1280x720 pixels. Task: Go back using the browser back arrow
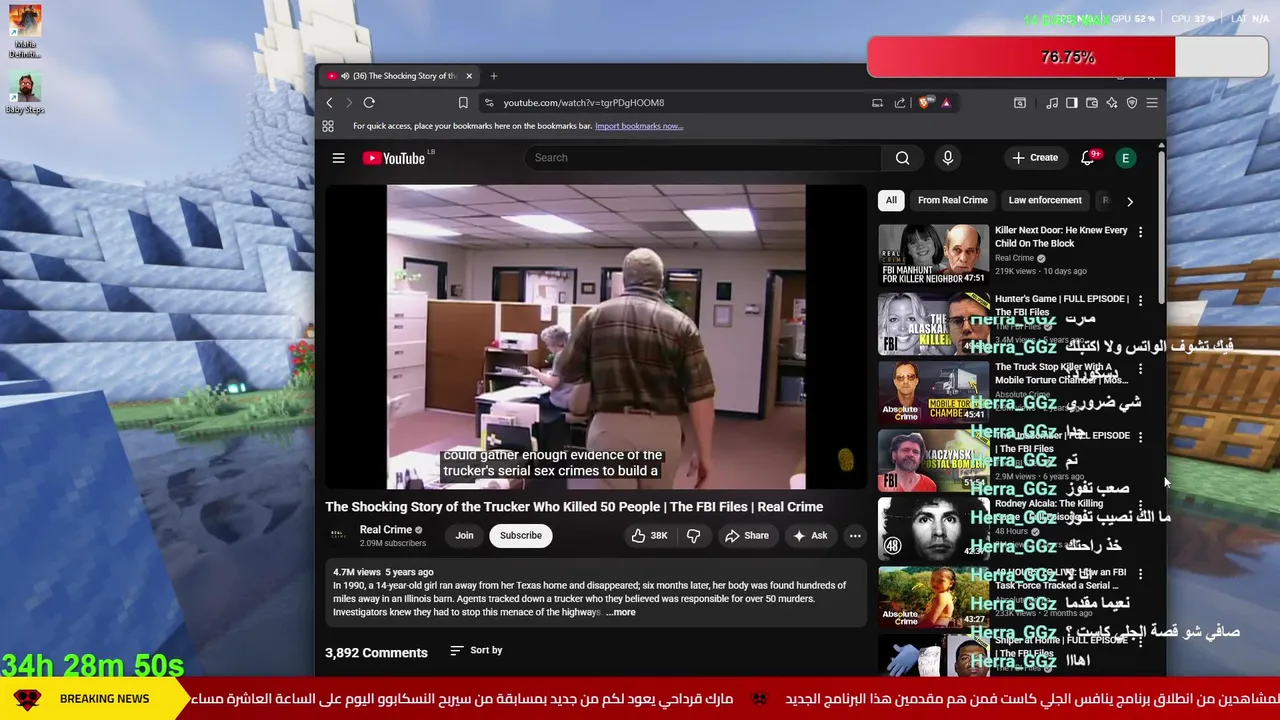pyautogui.click(x=329, y=103)
